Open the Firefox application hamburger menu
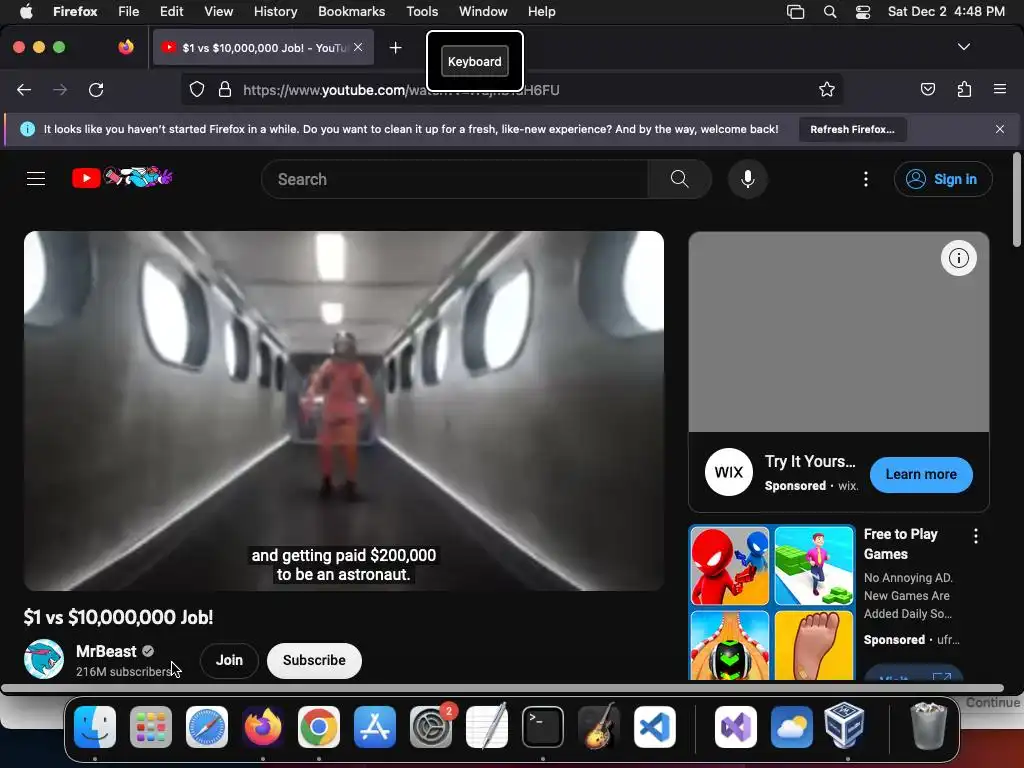 (x=1000, y=89)
